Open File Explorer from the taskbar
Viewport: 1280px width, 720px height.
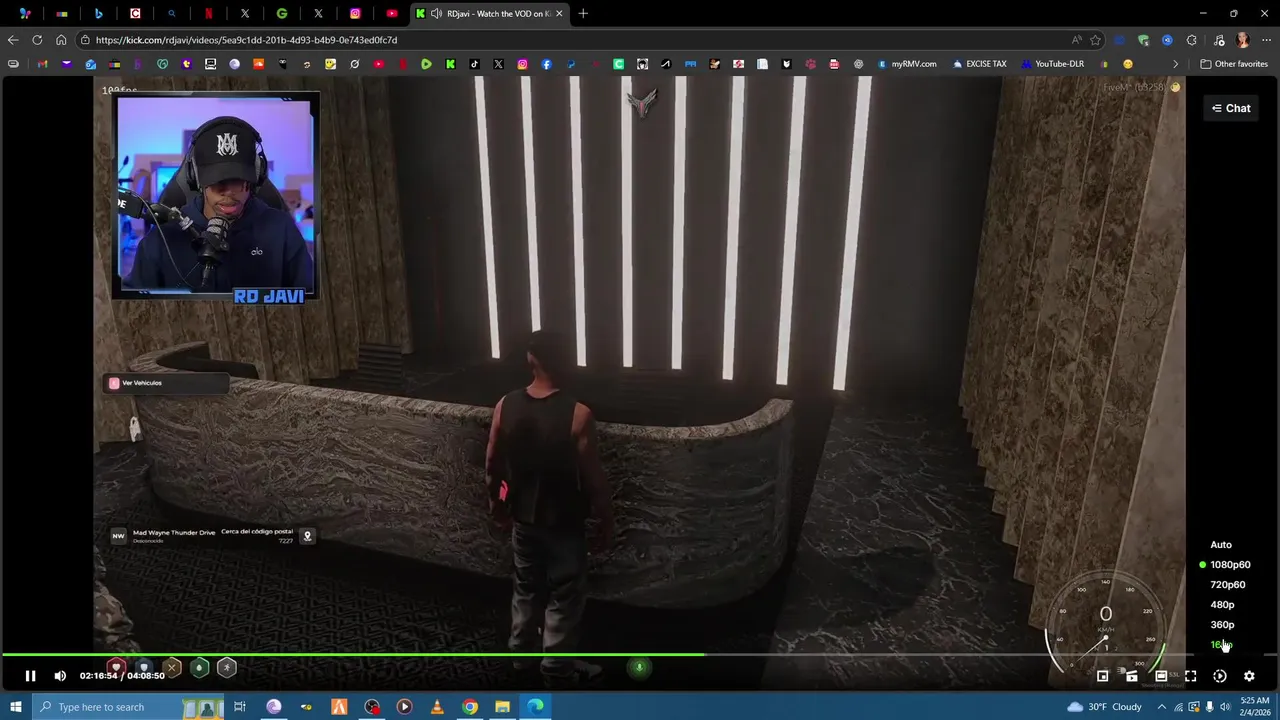pos(502,707)
